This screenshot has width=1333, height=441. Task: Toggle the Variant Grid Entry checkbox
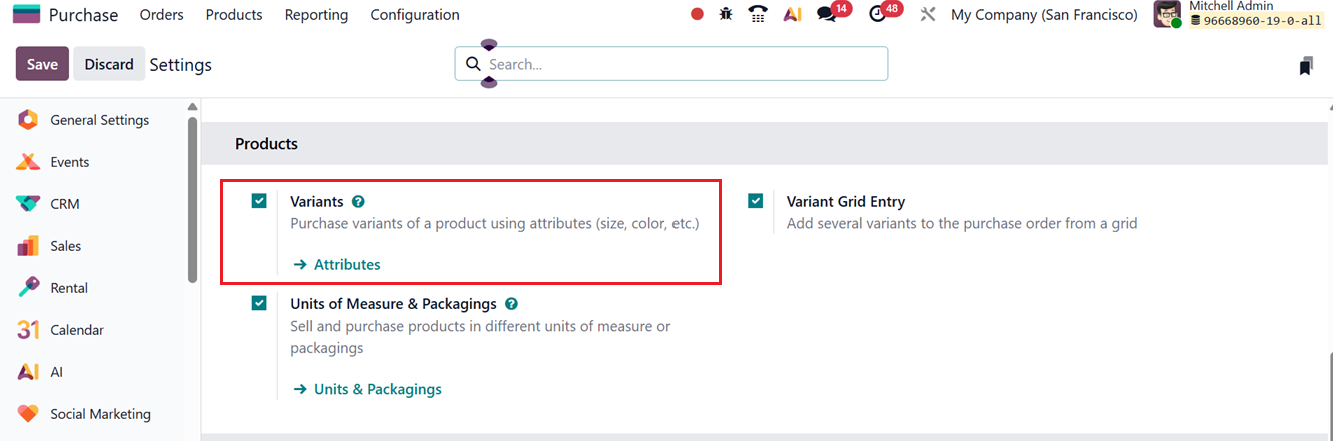pos(755,201)
